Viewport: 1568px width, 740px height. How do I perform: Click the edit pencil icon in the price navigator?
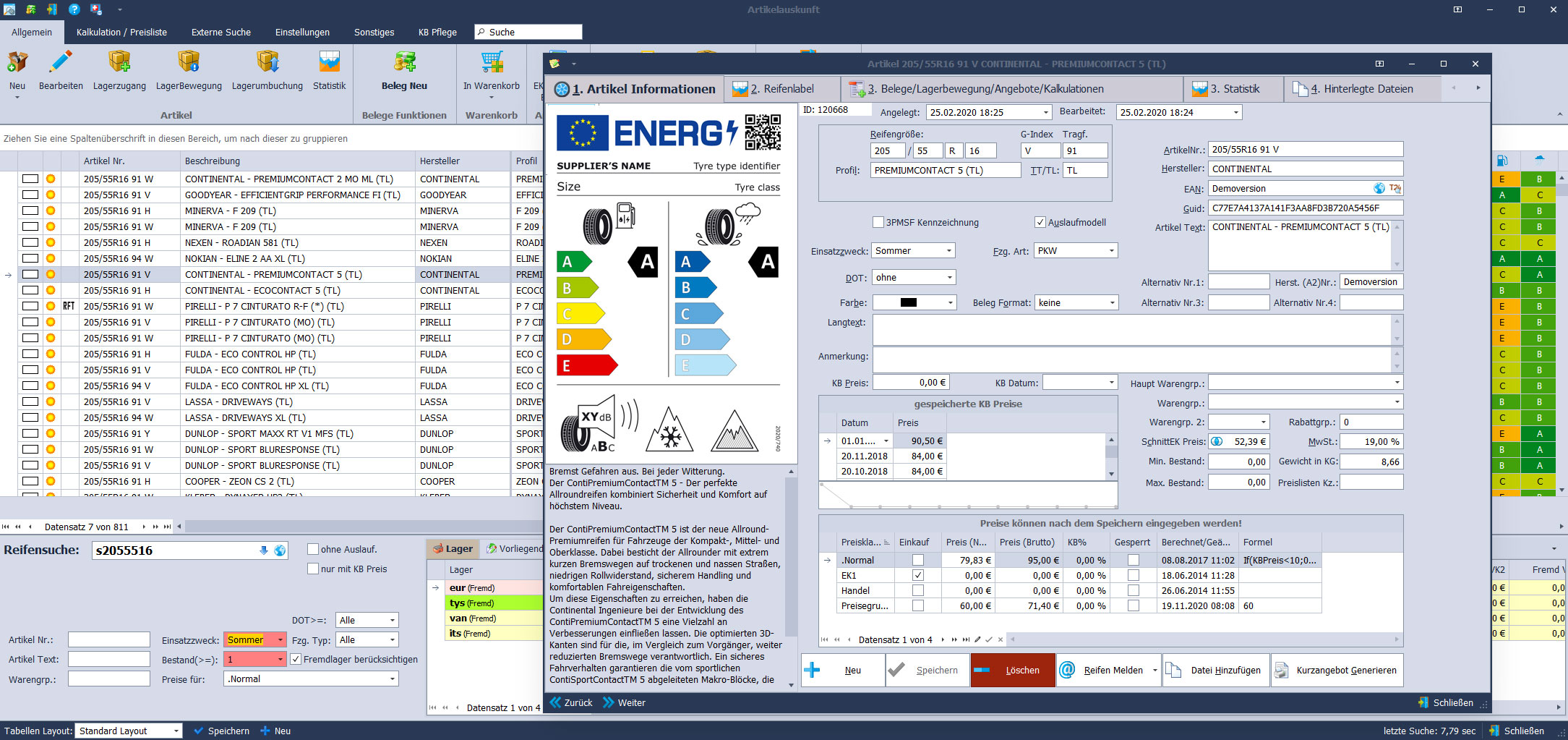(x=977, y=639)
